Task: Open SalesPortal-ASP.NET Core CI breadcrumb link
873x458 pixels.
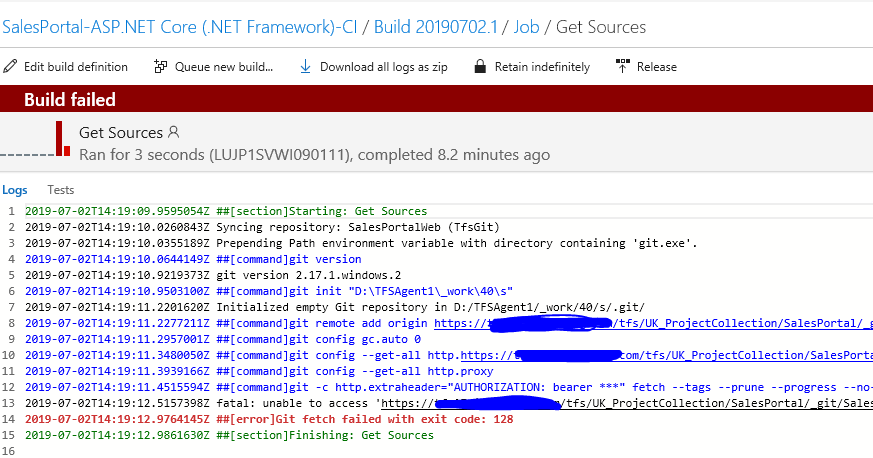Action: point(180,27)
